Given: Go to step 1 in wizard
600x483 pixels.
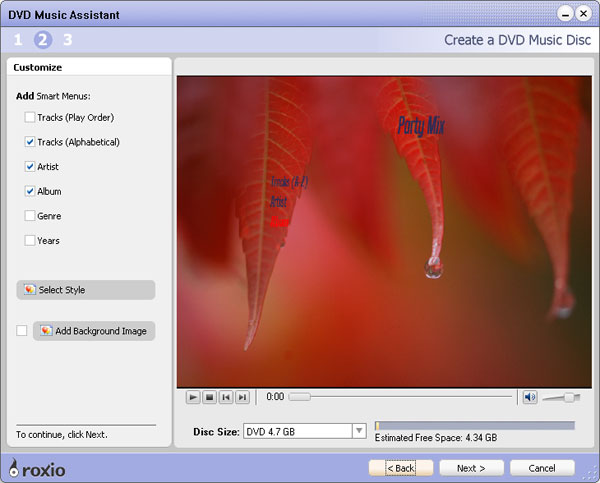Looking at the screenshot, I should point(17,40).
